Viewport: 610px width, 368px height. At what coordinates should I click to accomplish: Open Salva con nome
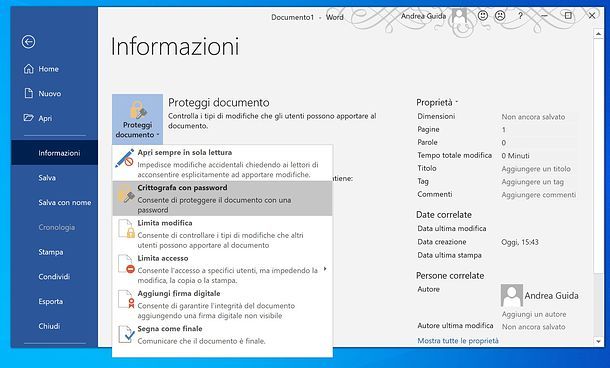click(x=54, y=202)
